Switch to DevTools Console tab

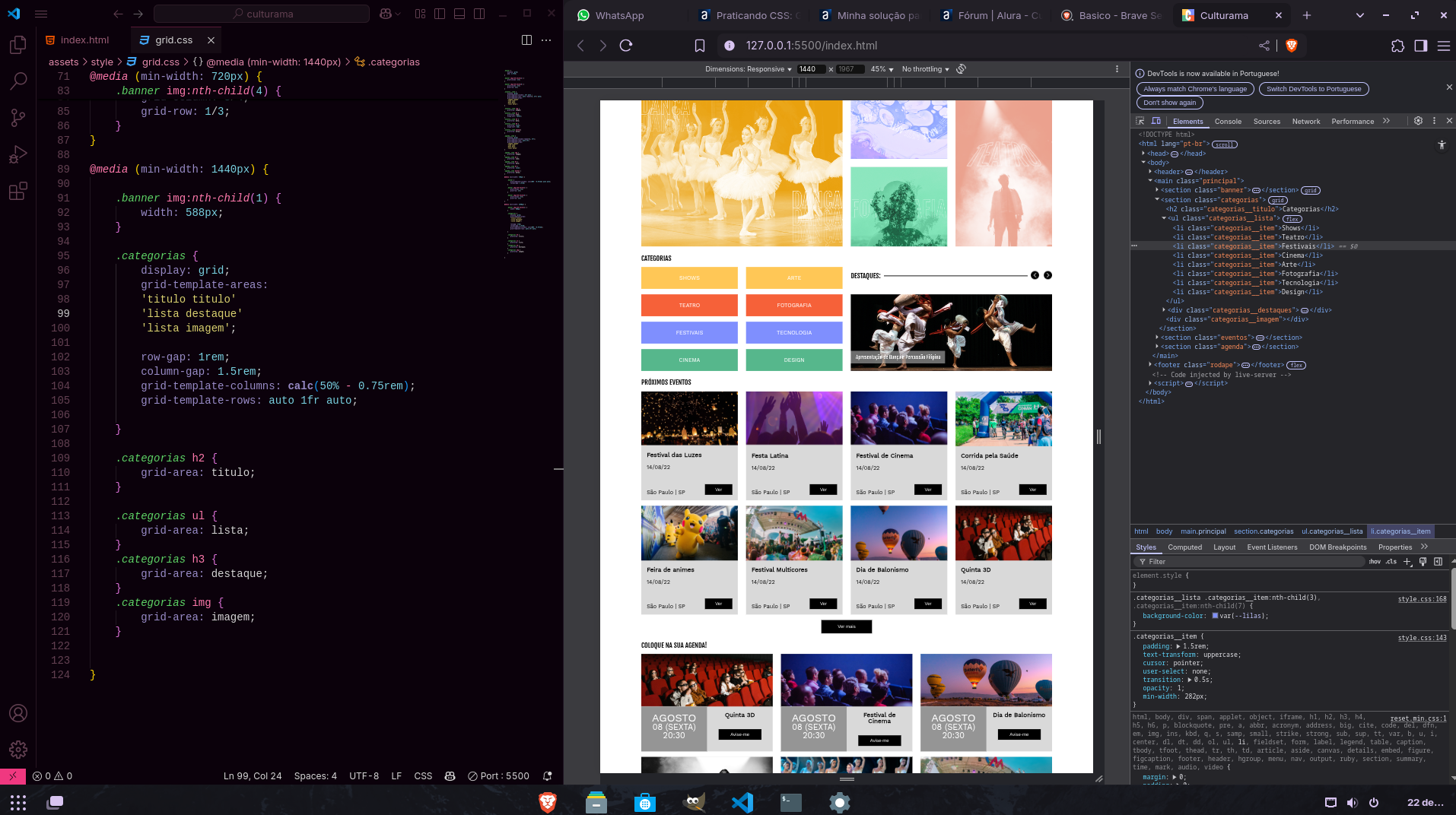(1228, 122)
